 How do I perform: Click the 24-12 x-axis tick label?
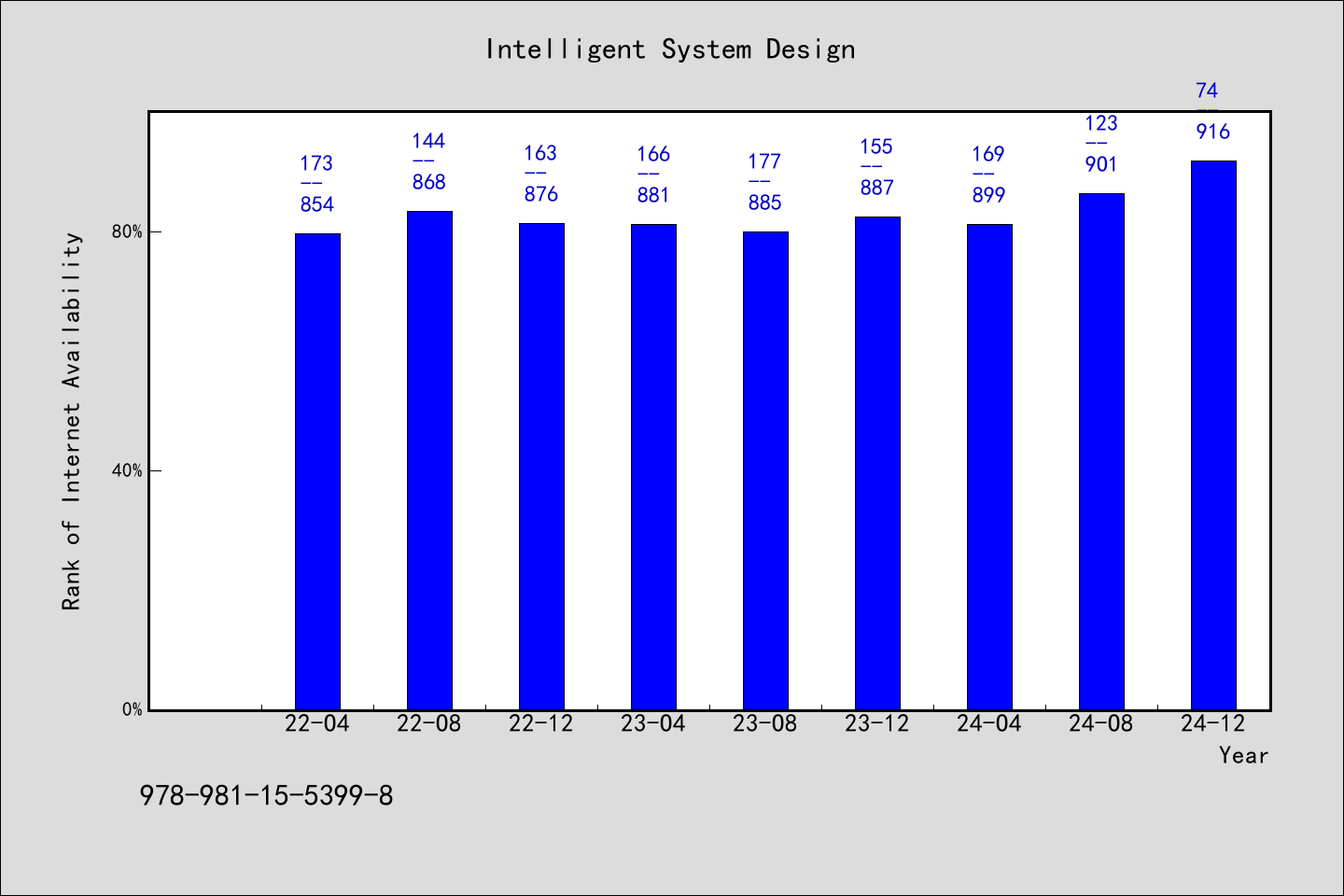(1213, 723)
